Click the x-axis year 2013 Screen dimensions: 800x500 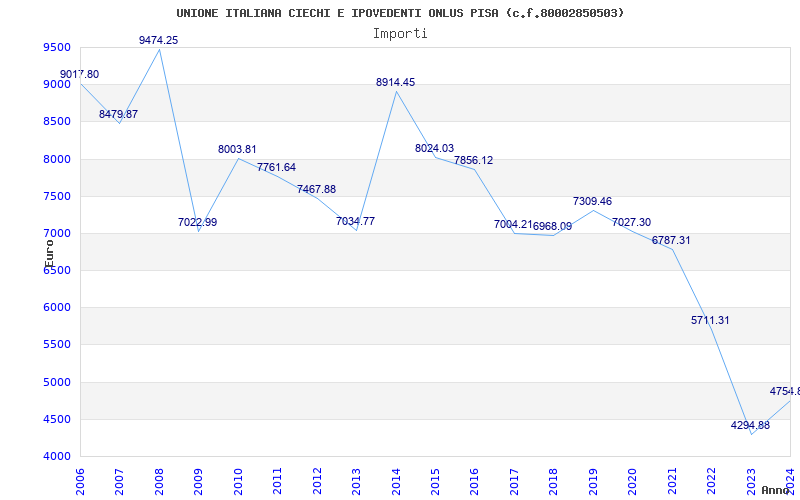356,481
